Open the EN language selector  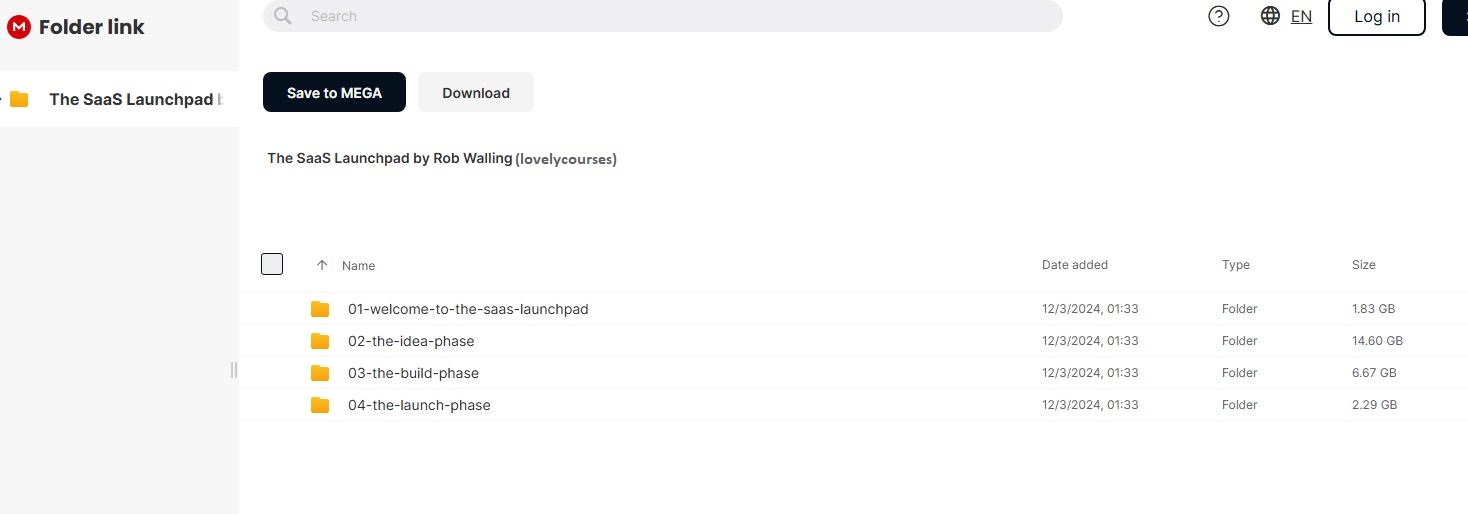coord(1301,16)
